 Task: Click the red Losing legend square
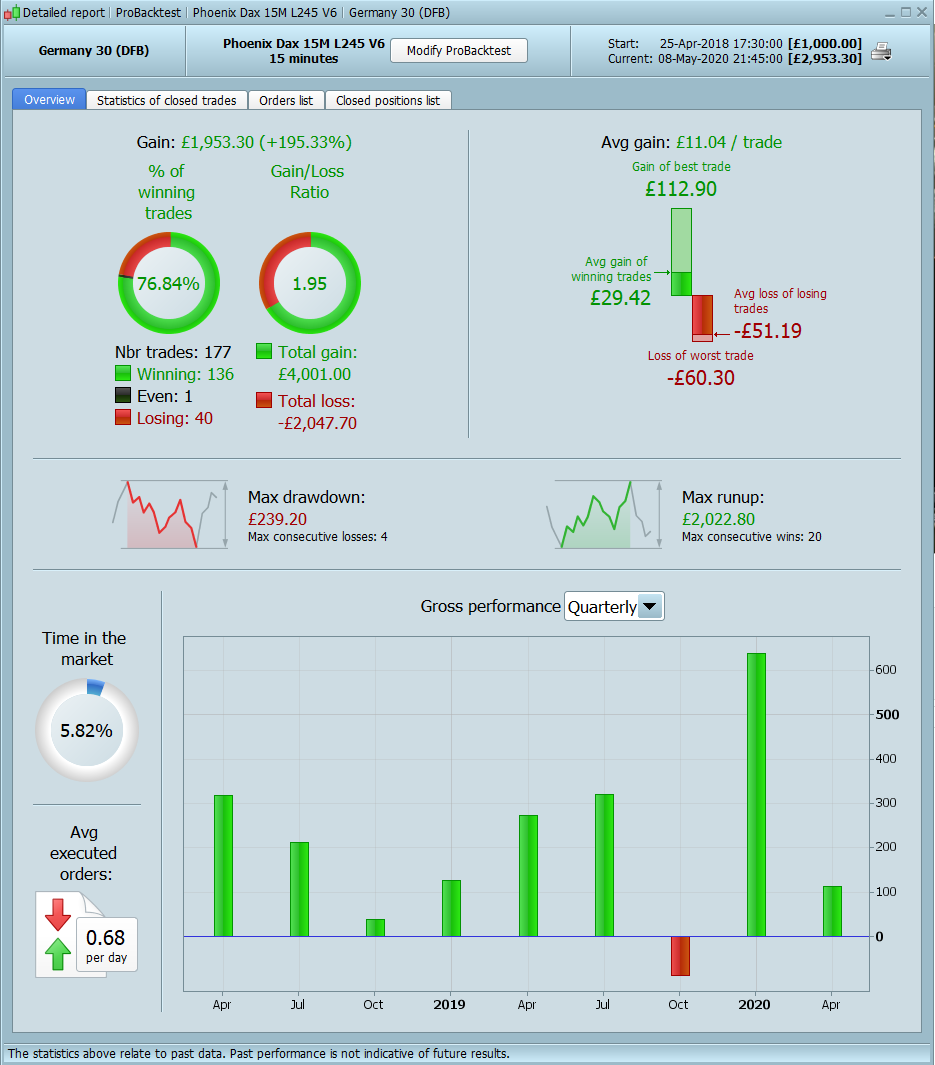(x=123, y=417)
